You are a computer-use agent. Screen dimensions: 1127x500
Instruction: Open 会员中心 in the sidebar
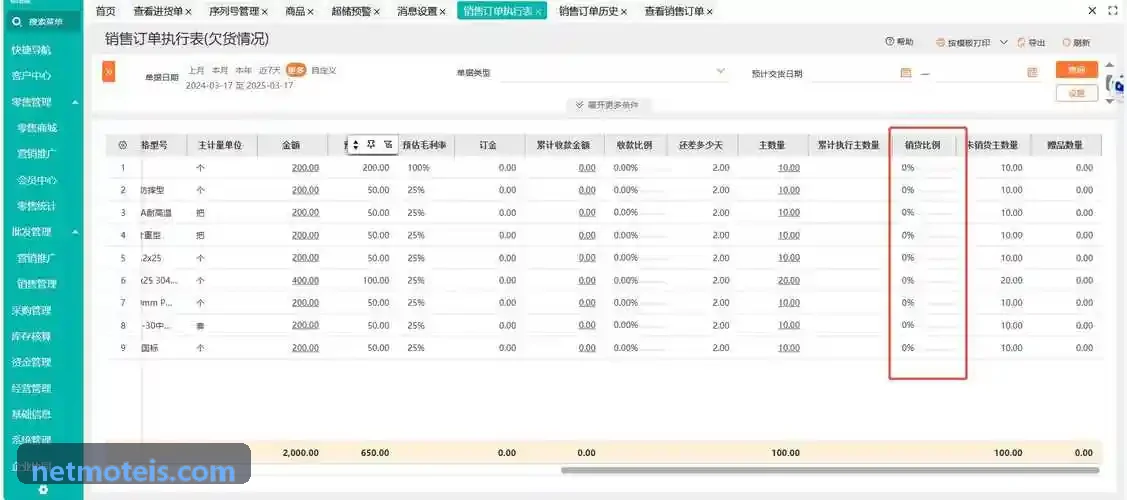[x=37, y=180]
